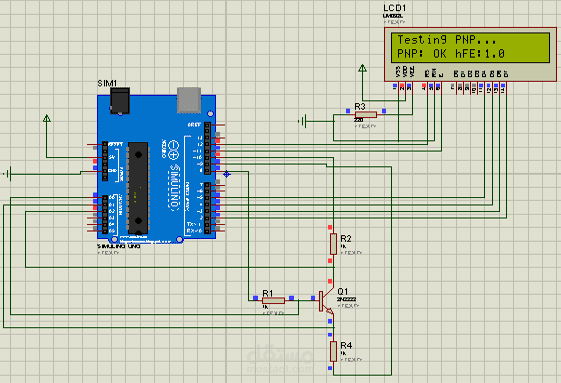Click the R3 resistor near the LCD
Viewport: 561px width, 383px height.
366,114
